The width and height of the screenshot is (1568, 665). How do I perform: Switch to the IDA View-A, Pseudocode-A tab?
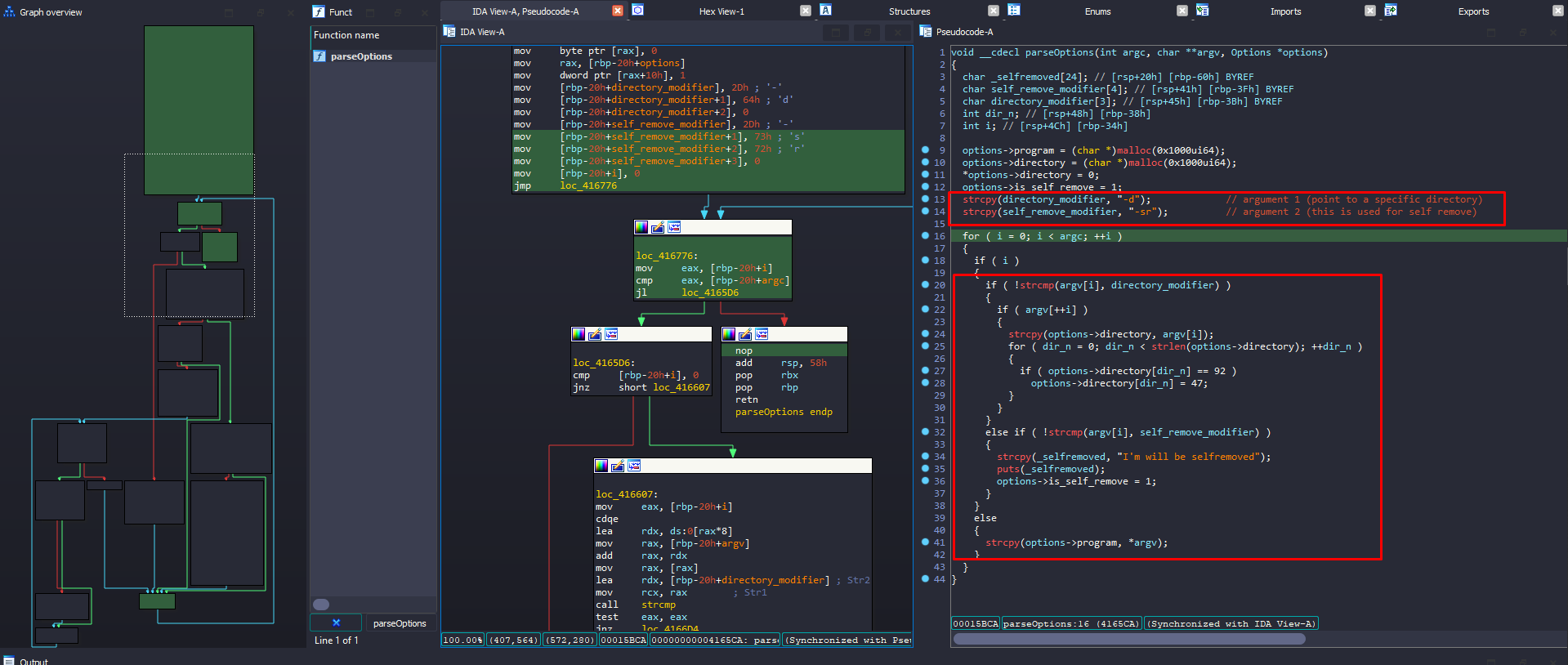click(525, 11)
